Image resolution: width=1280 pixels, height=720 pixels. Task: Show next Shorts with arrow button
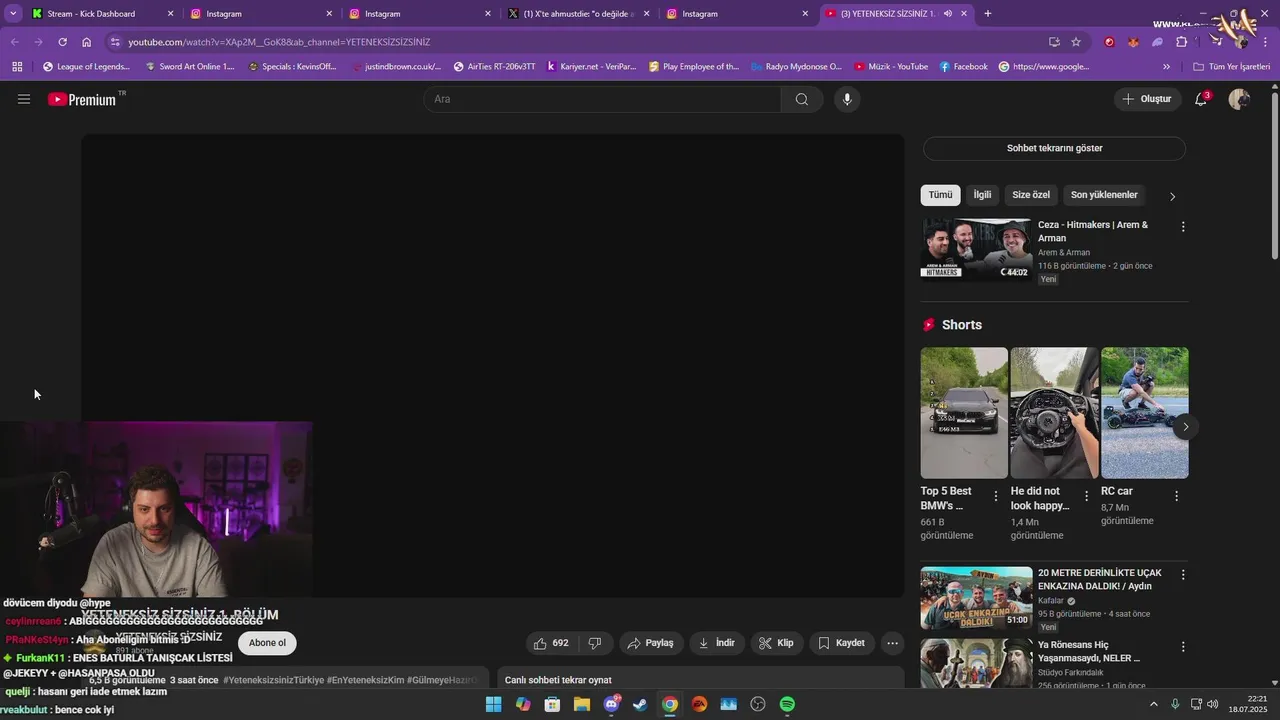[1185, 427]
